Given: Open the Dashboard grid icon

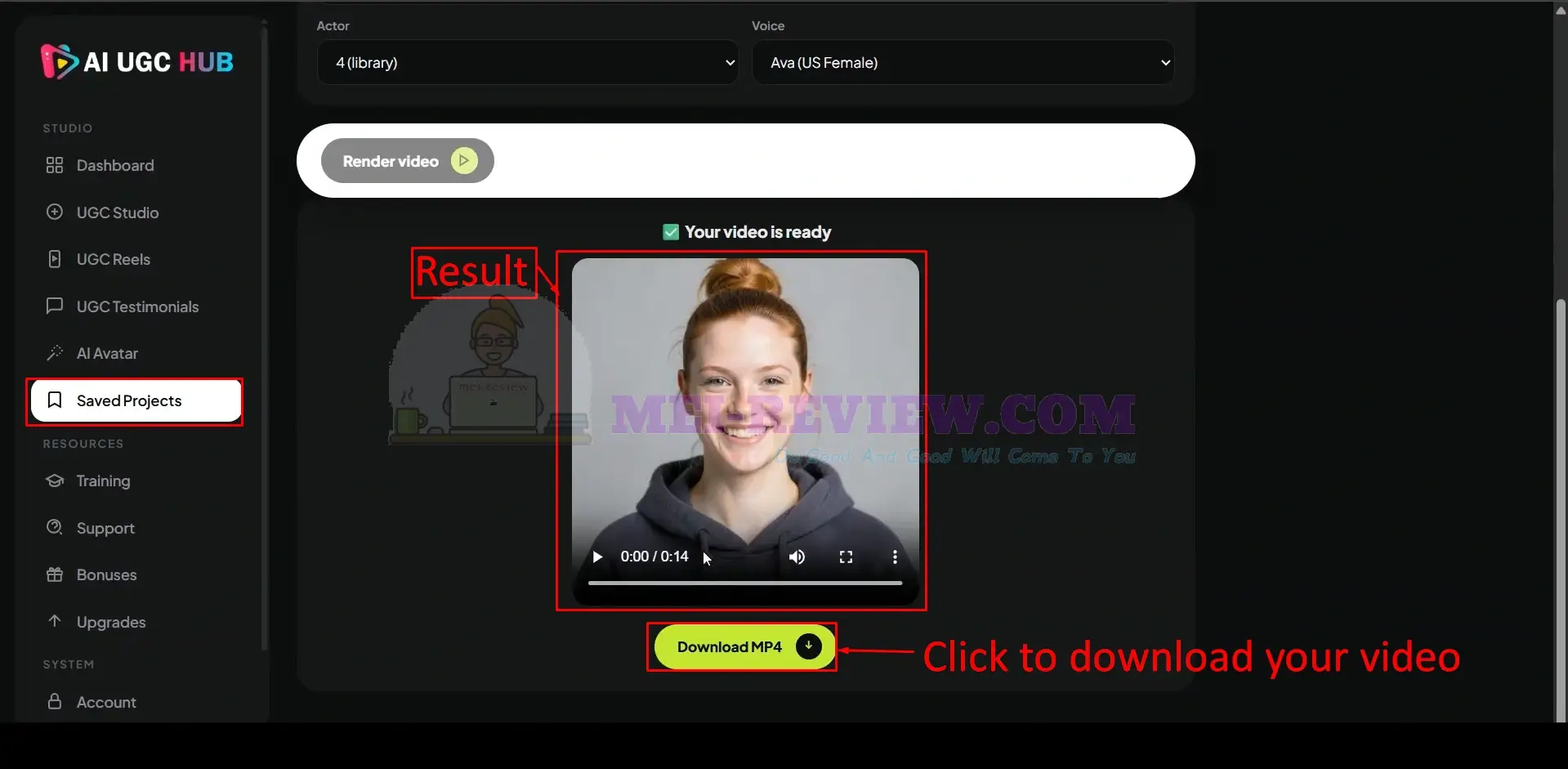Looking at the screenshot, I should 55,165.
